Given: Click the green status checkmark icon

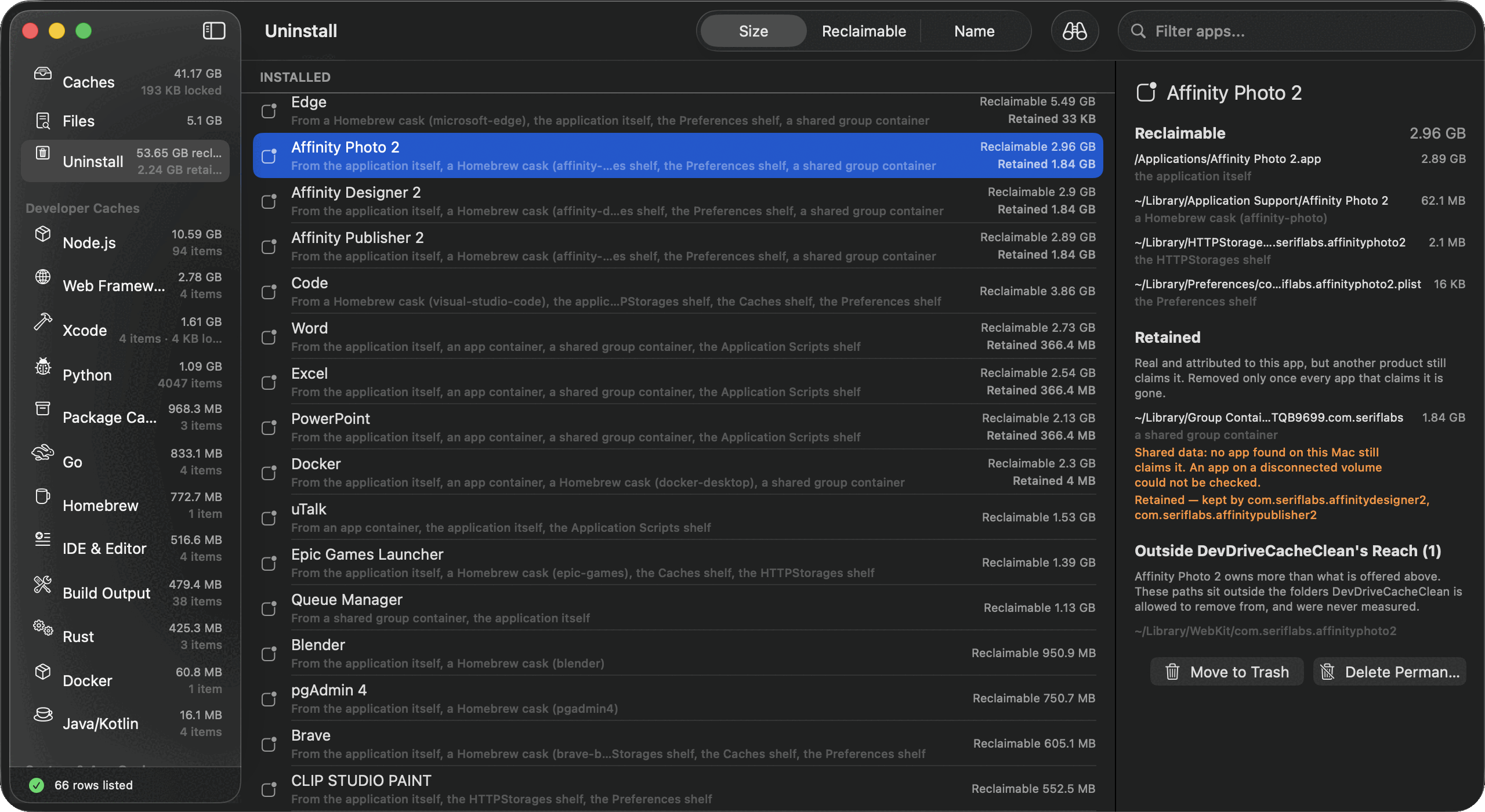Looking at the screenshot, I should (x=37, y=785).
